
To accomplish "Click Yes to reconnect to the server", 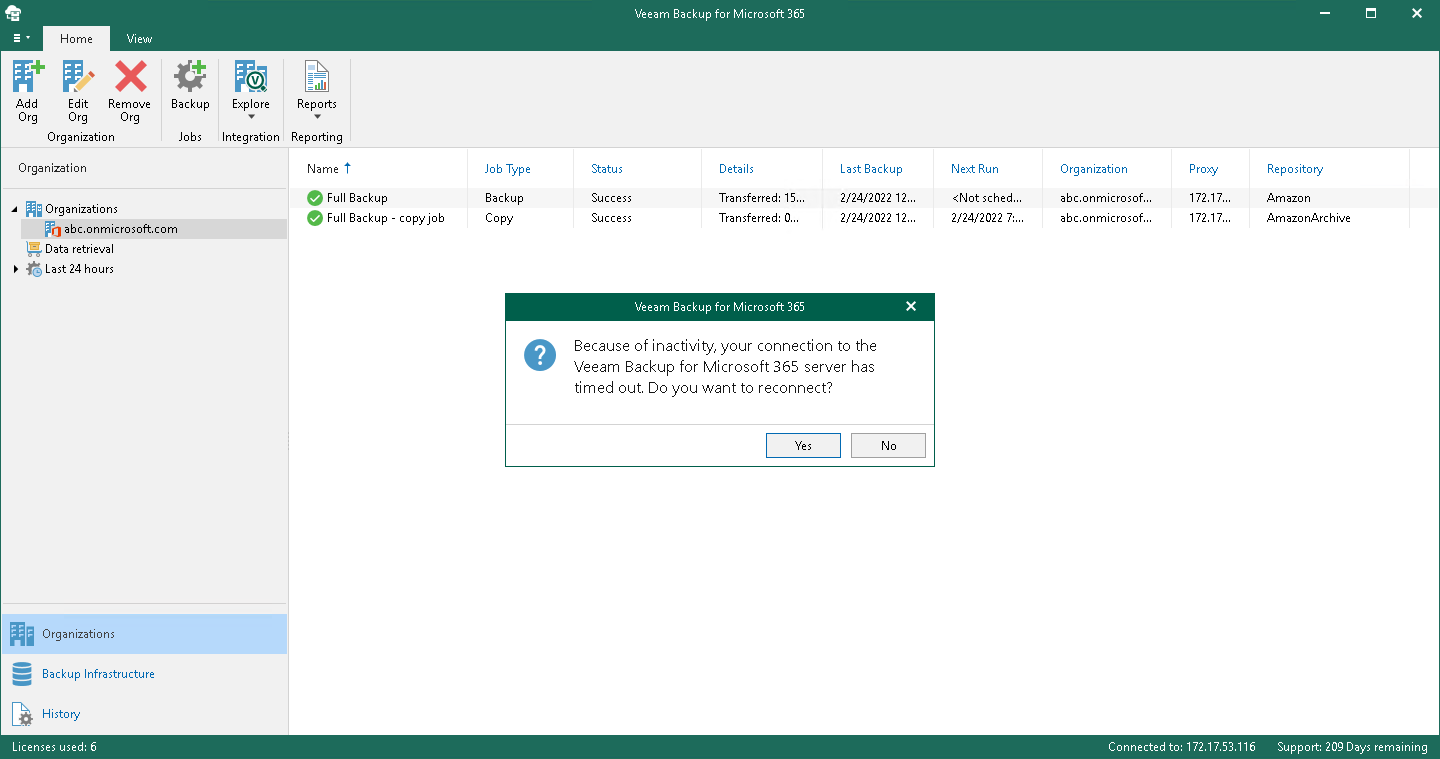I will click(803, 446).
